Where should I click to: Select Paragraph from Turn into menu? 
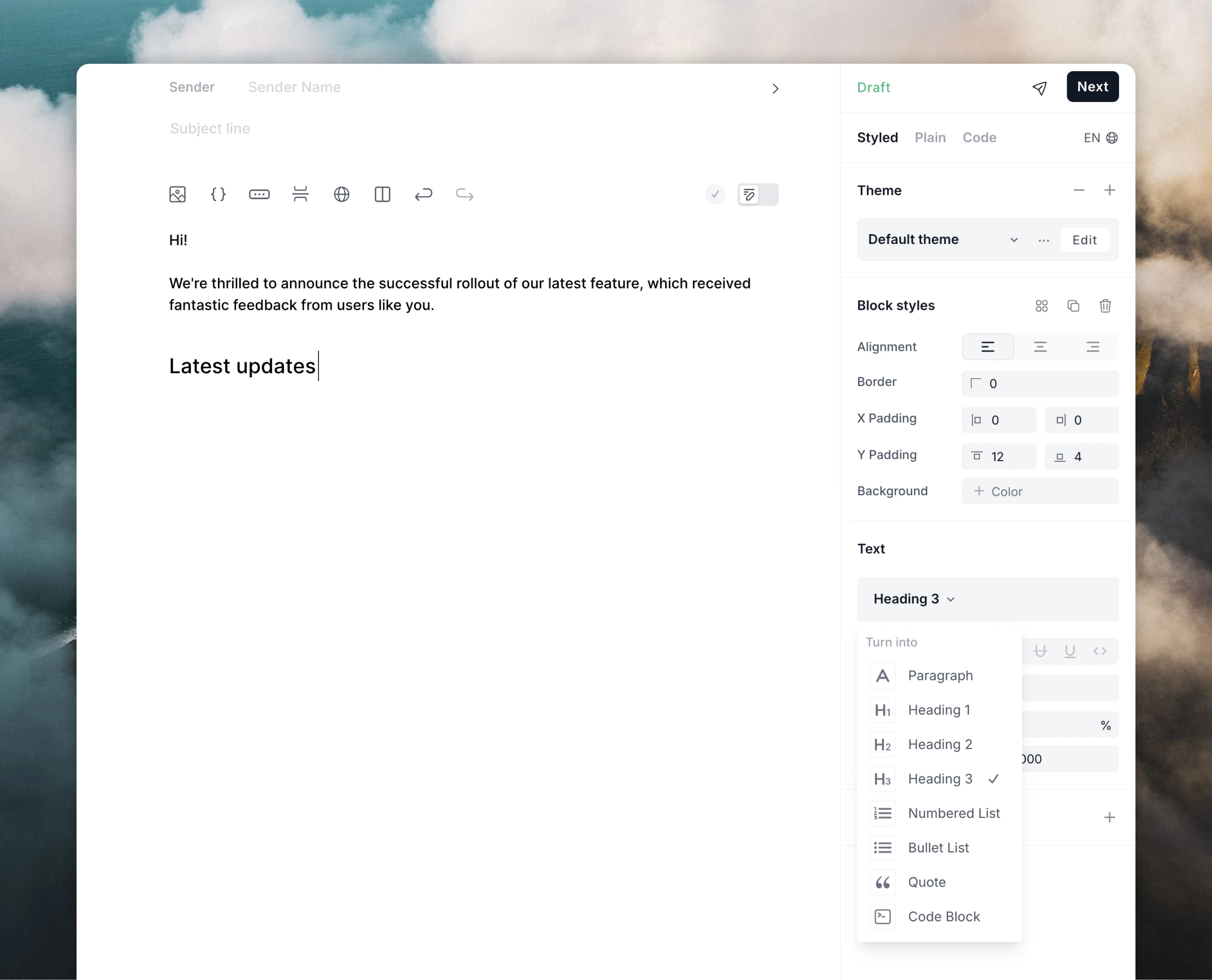(x=940, y=675)
